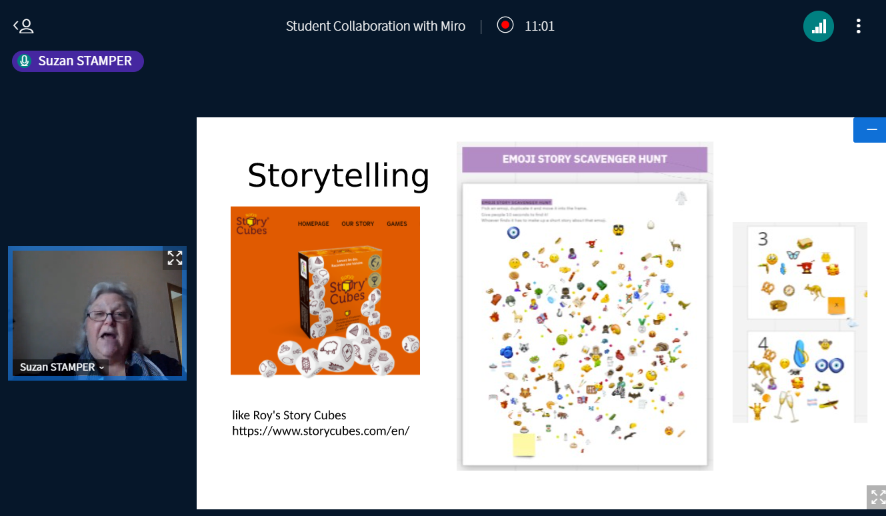Click the Story Cubes website image
Image resolution: width=886 pixels, height=516 pixels.
tap(325, 290)
